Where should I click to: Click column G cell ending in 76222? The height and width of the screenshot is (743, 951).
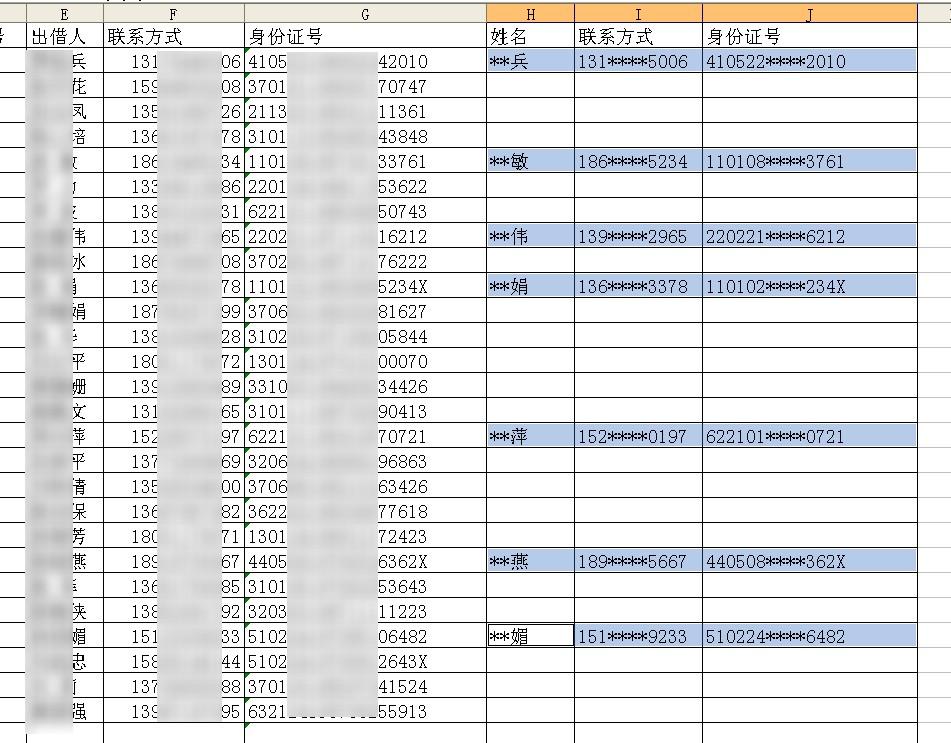pyautogui.click(x=365, y=261)
